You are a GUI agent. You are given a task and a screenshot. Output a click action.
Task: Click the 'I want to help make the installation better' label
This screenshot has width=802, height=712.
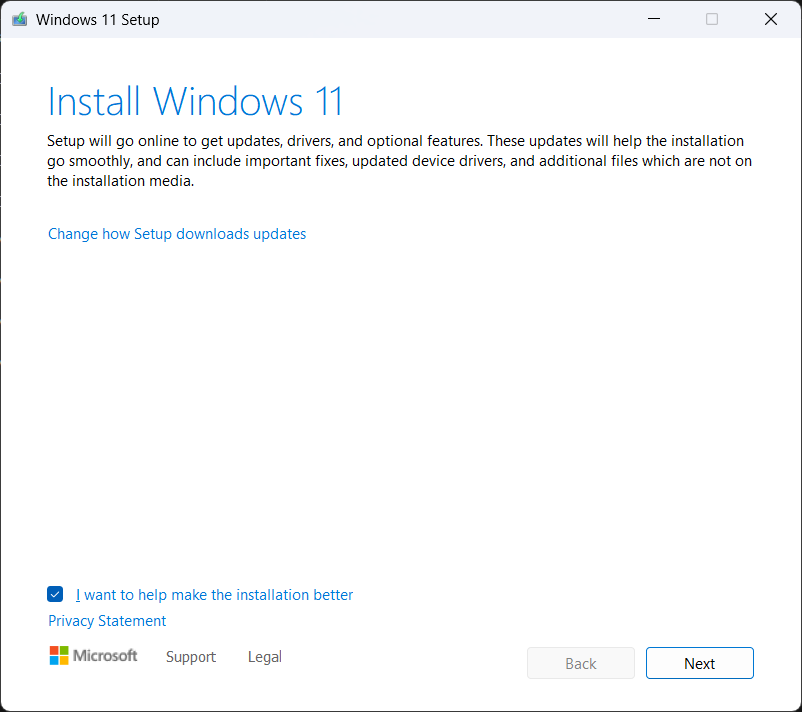(x=214, y=595)
